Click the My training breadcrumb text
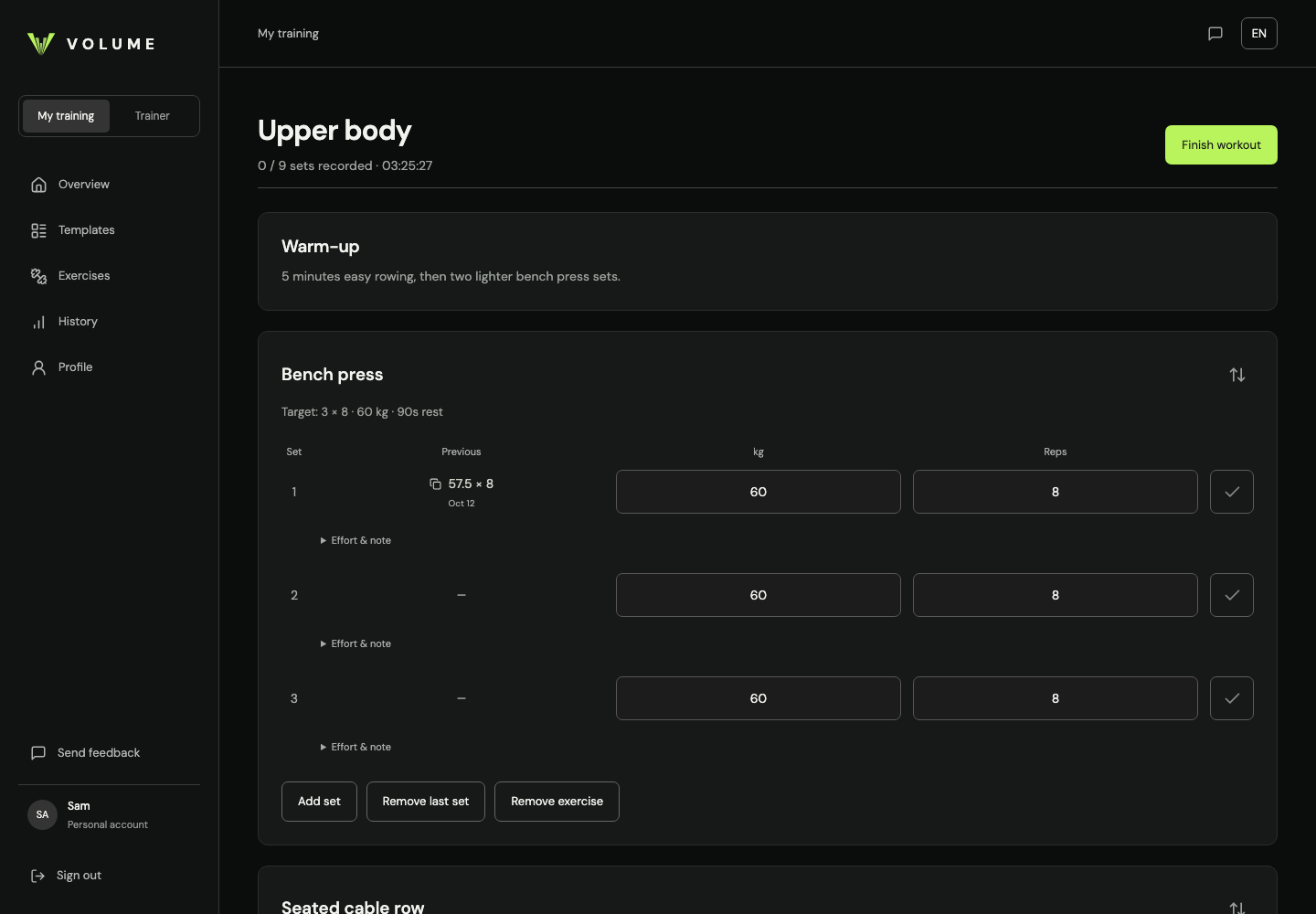Image resolution: width=1316 pixels, height=914 pixels. tap(288, 34)
